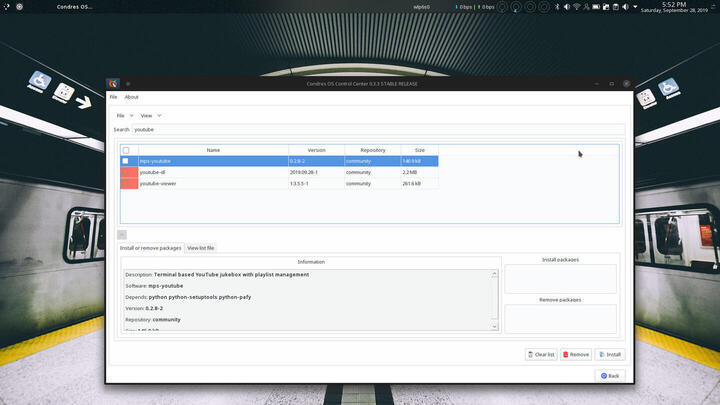720x405 pixels.
Task: Open the File menu in the menu bar
Action: pos(113,97)
